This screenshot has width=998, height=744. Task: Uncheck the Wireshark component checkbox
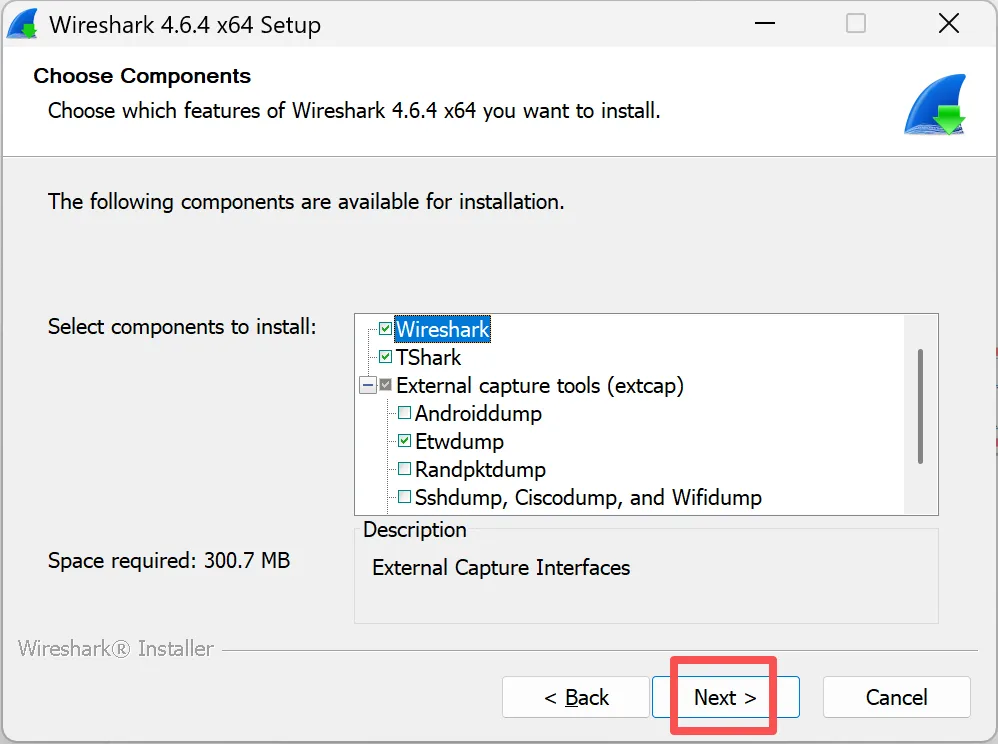(386, 329)
